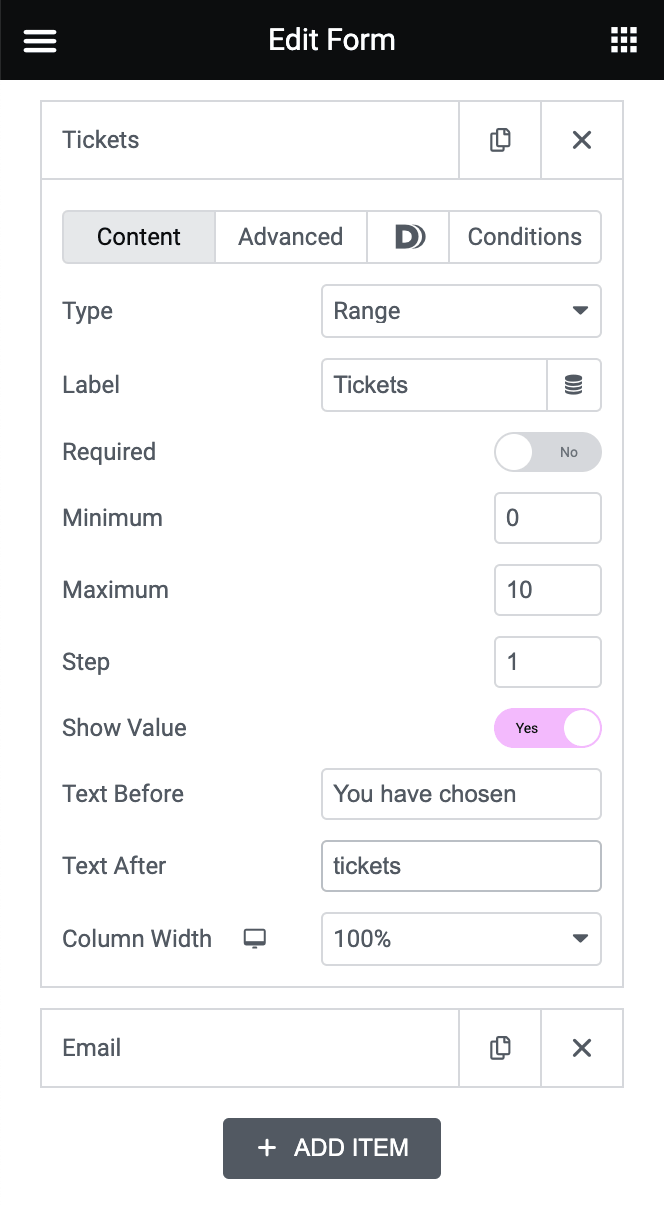Switch to the Advanced tab
The height and width of the screenshot is (1208, 664).
291,237
